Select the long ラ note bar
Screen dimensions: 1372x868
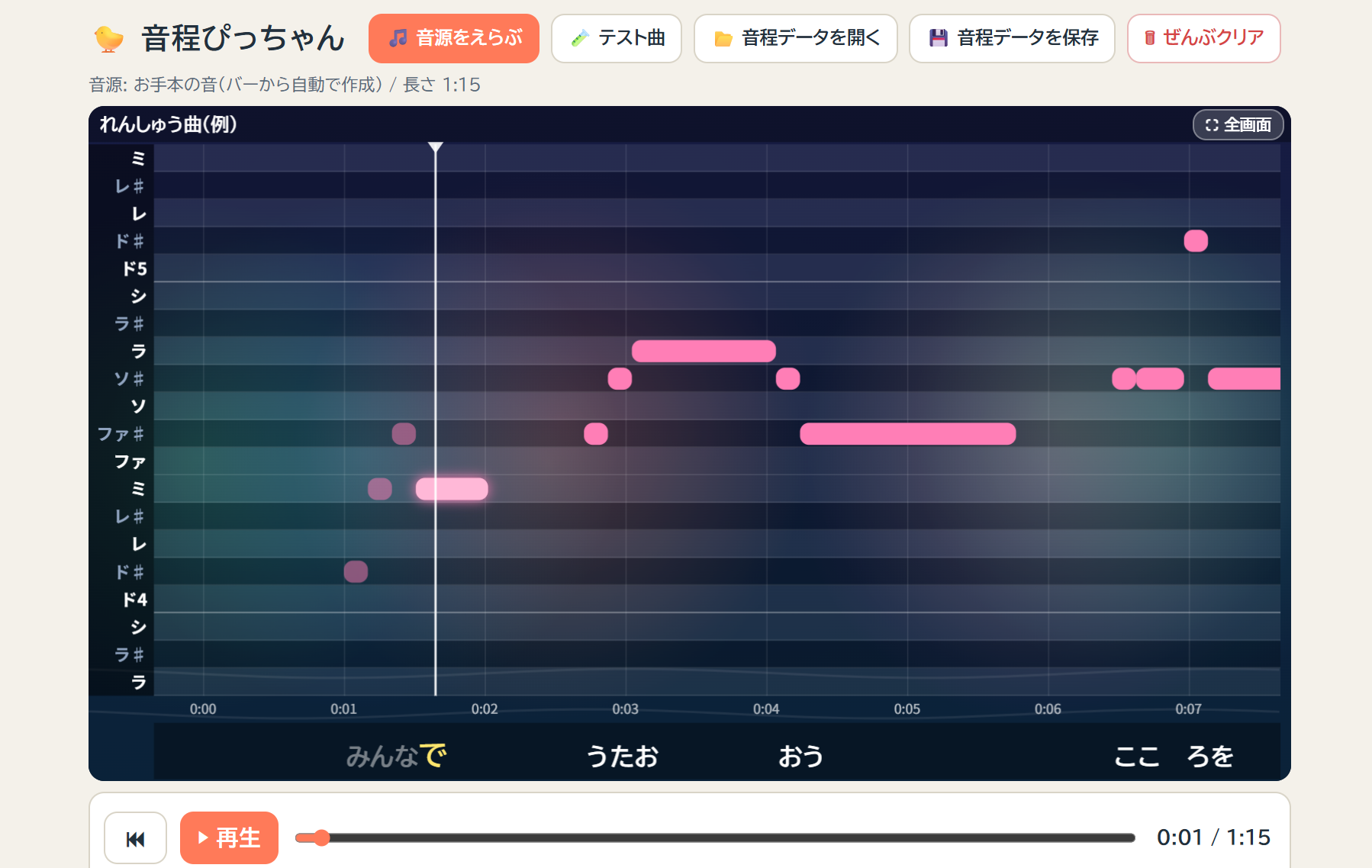704,351
